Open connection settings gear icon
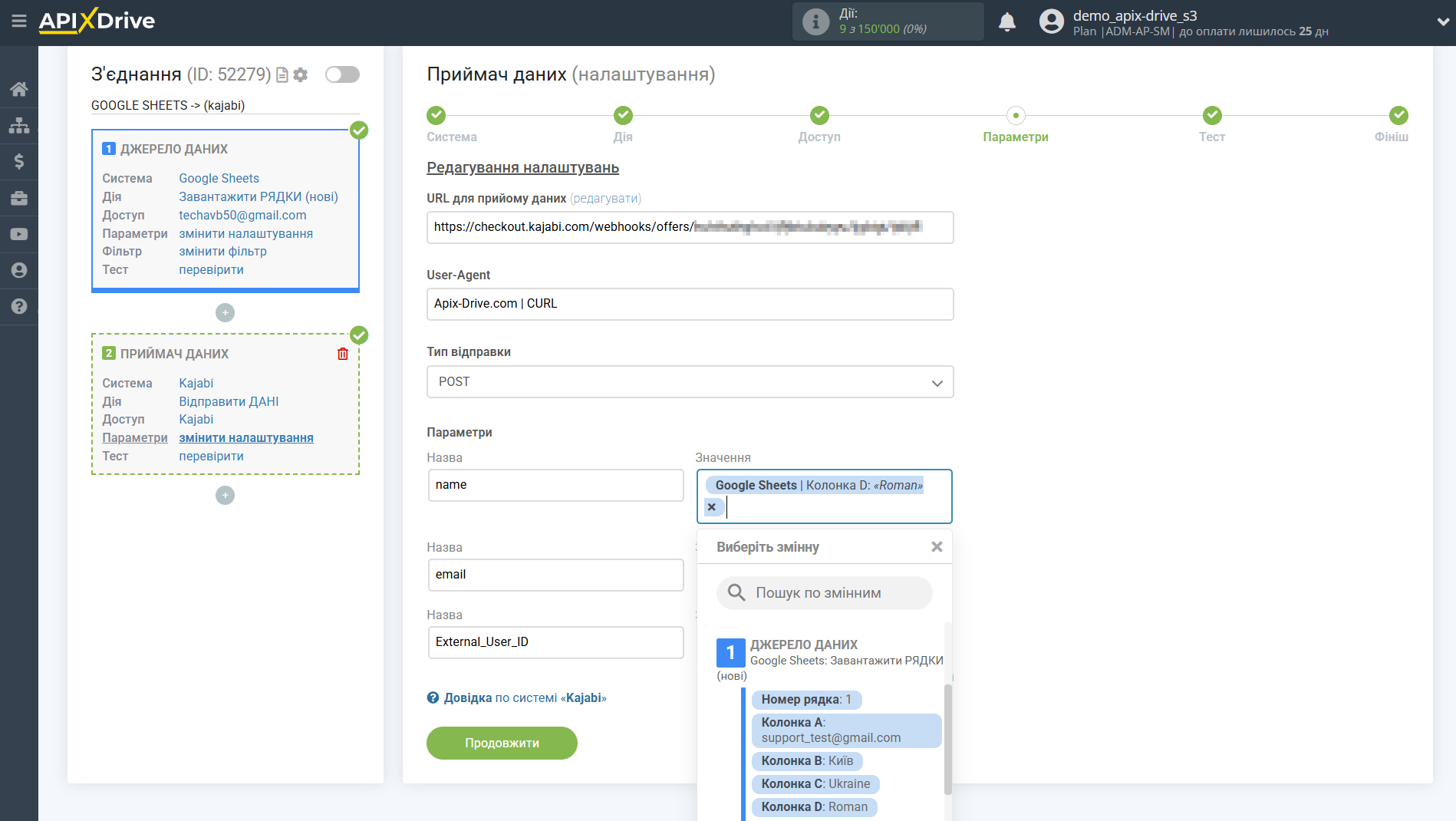 pos(301,74)
